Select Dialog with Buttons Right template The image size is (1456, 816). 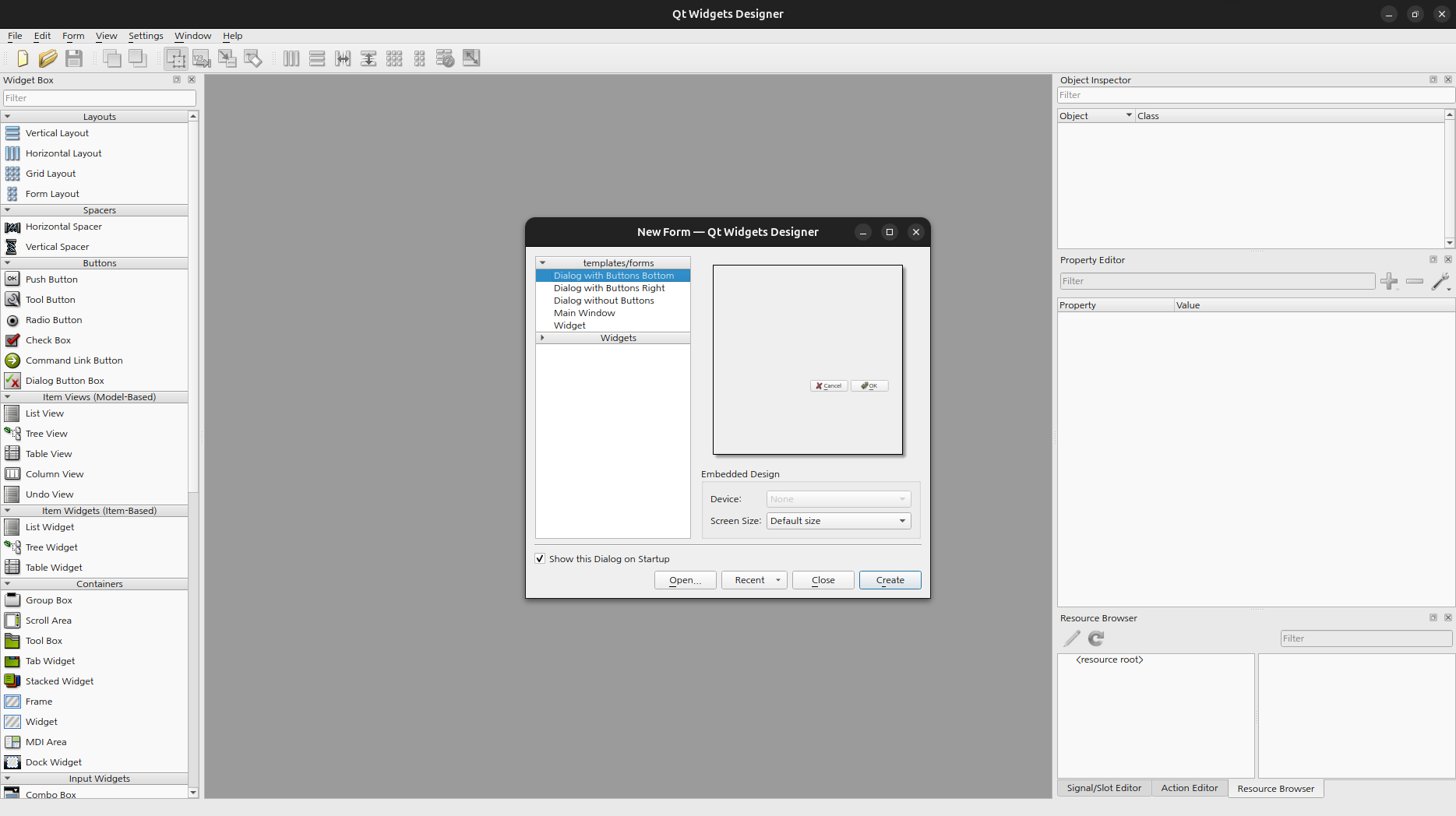coord(609,288)
